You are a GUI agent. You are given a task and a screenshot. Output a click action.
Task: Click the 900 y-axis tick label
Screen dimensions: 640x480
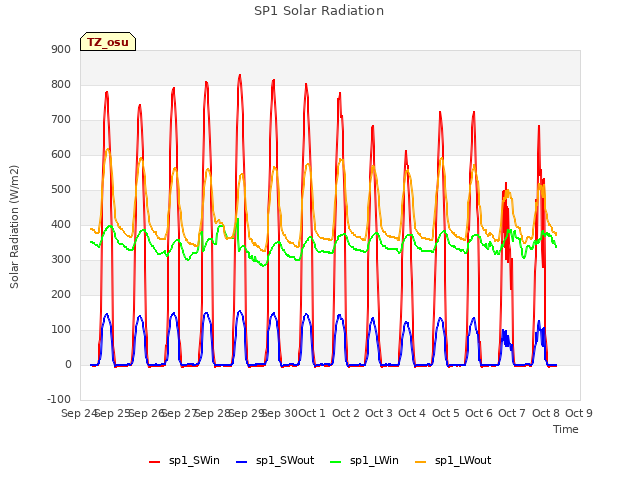(x=61, y=49)
